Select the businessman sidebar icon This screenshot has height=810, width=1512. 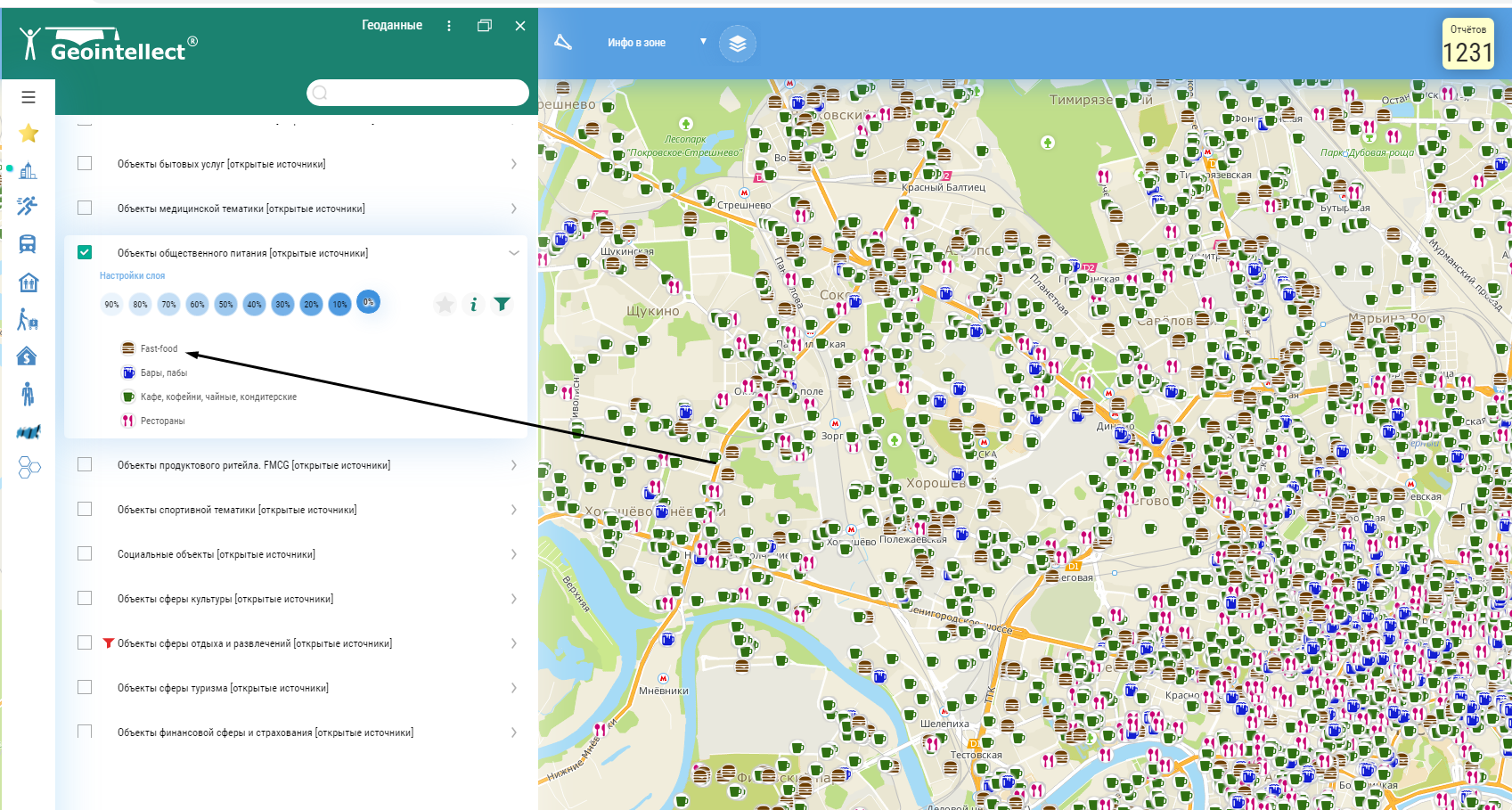(x=28, y=394)
